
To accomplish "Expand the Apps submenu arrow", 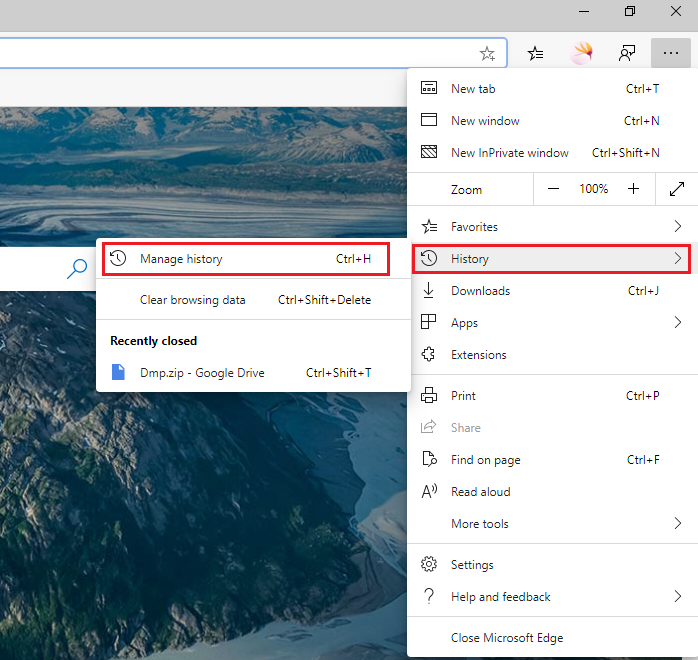I will 678,322.
